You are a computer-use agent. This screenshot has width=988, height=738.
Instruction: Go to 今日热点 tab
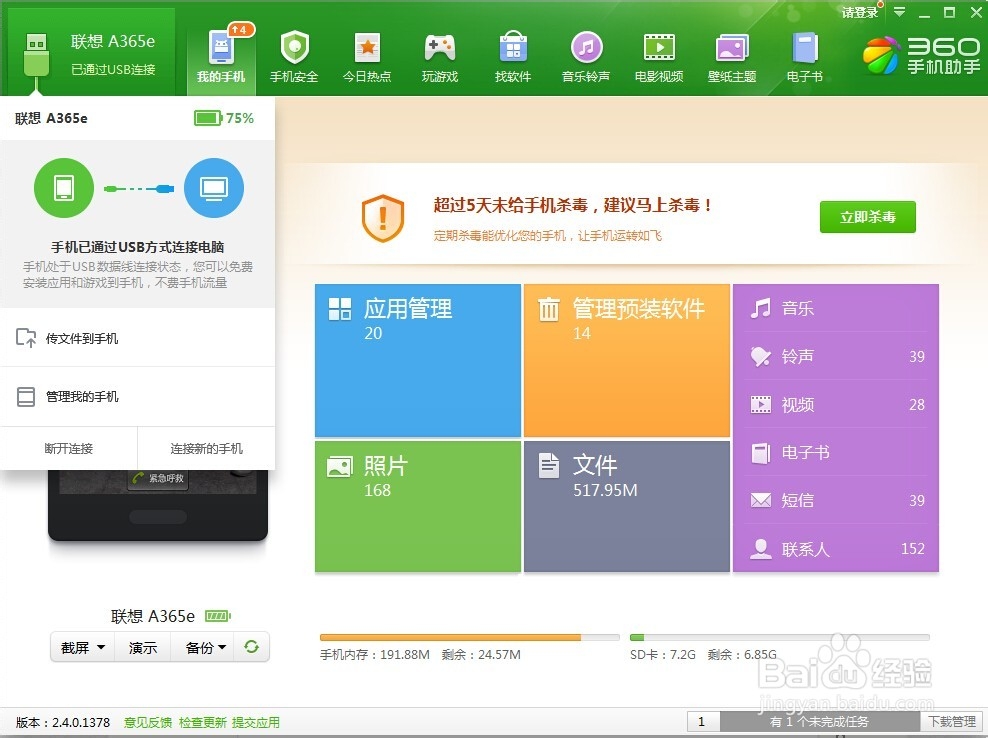367,57
